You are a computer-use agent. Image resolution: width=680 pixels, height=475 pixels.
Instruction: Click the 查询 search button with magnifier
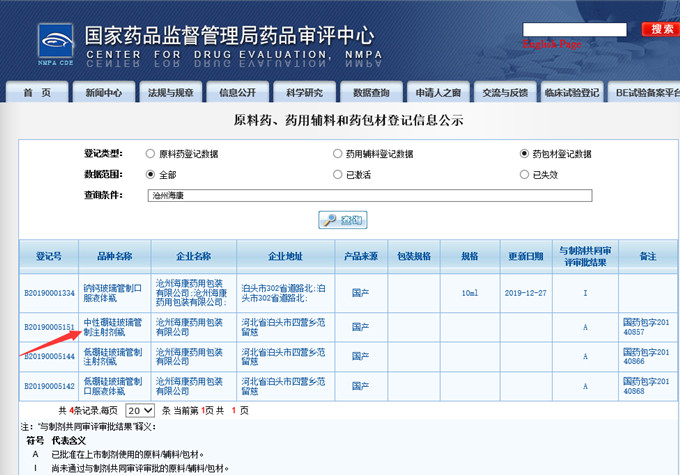pos(341,220)
